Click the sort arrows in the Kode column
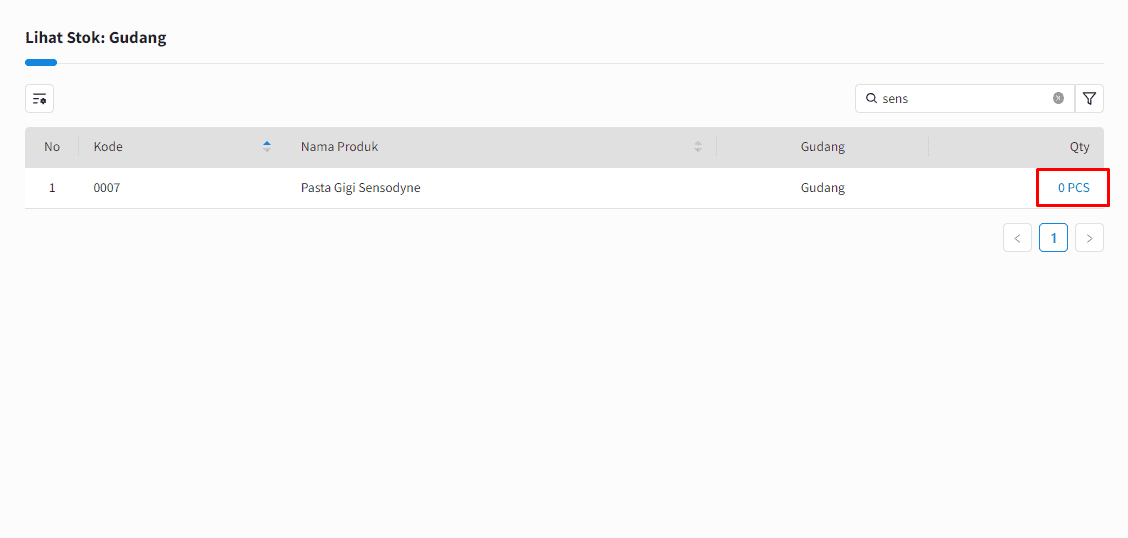1128x538 pixels. pos(267,147)
